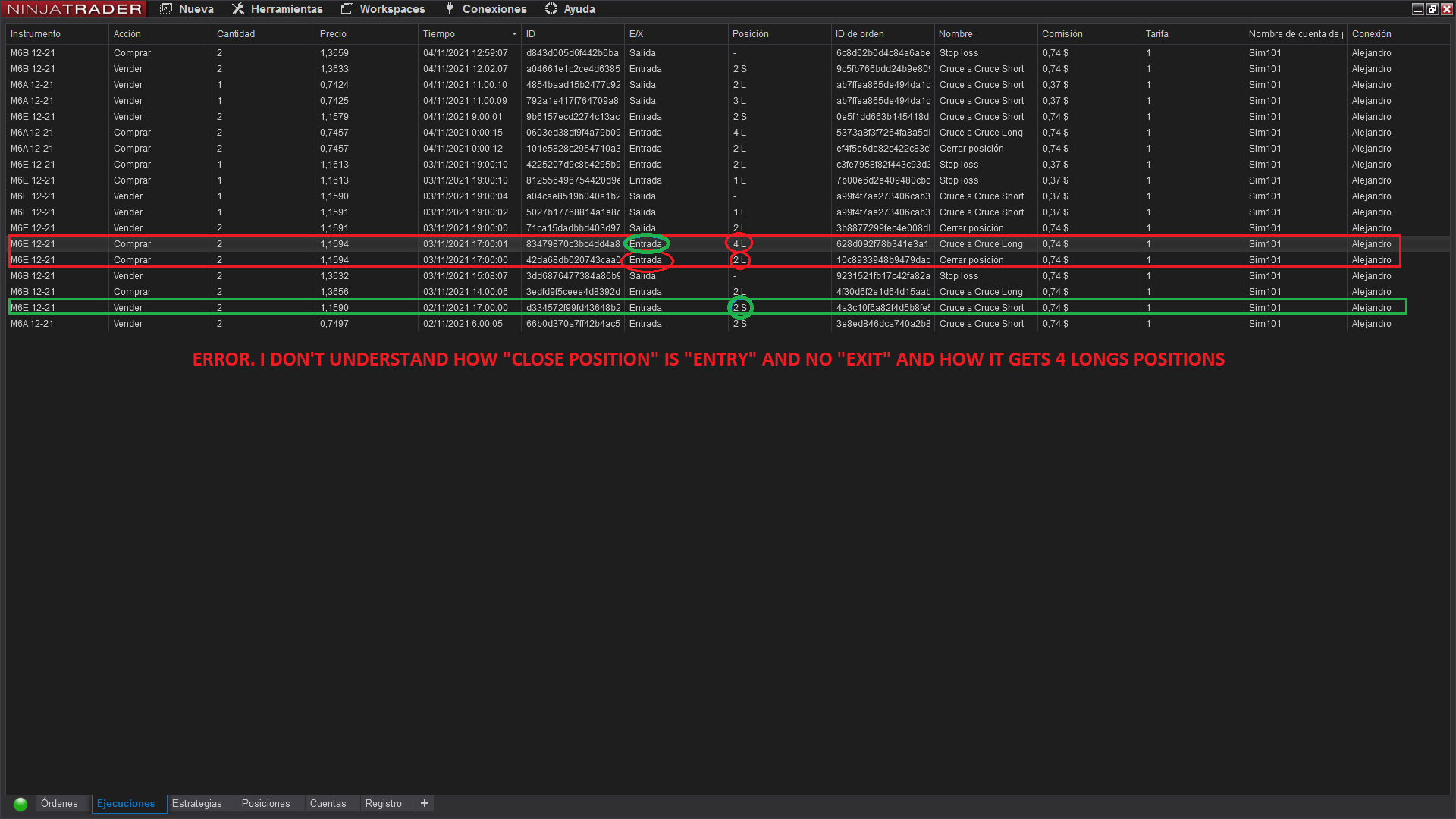Click the NinjaTrader logo
Viewport: 1456px width, 819px height.
tap(74, 9)
